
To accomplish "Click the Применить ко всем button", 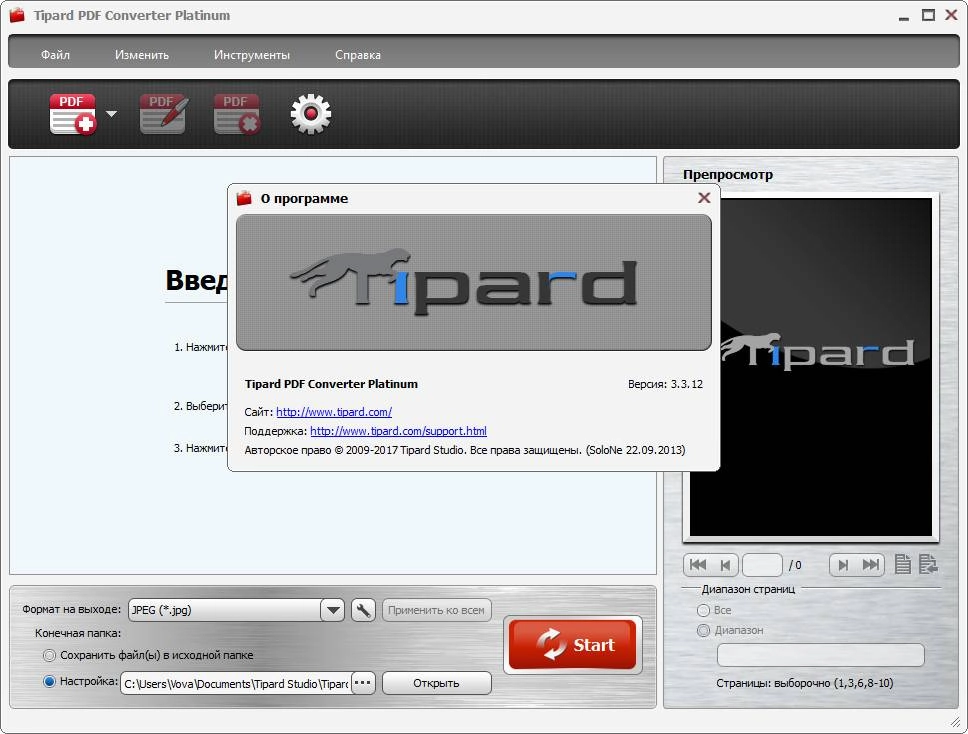I will click(436, 610).
